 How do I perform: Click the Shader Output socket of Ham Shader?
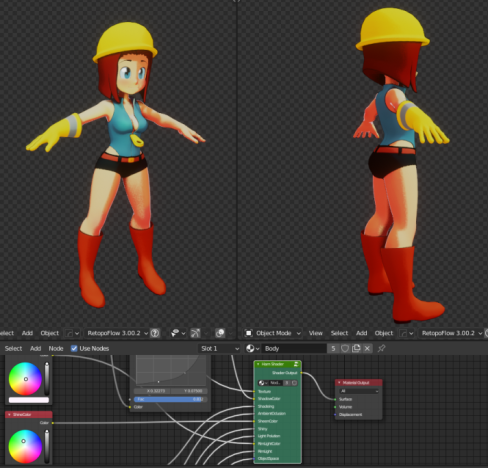[x=301, y=373]
